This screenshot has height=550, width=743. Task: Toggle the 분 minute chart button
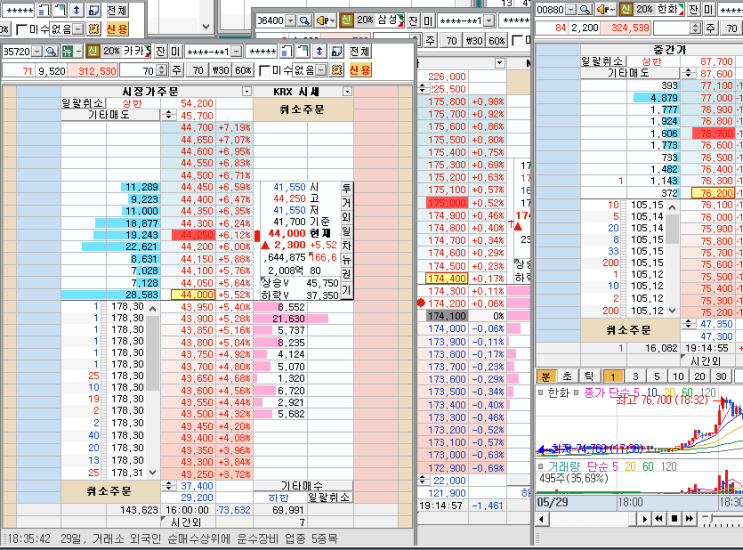pos(545,376)
